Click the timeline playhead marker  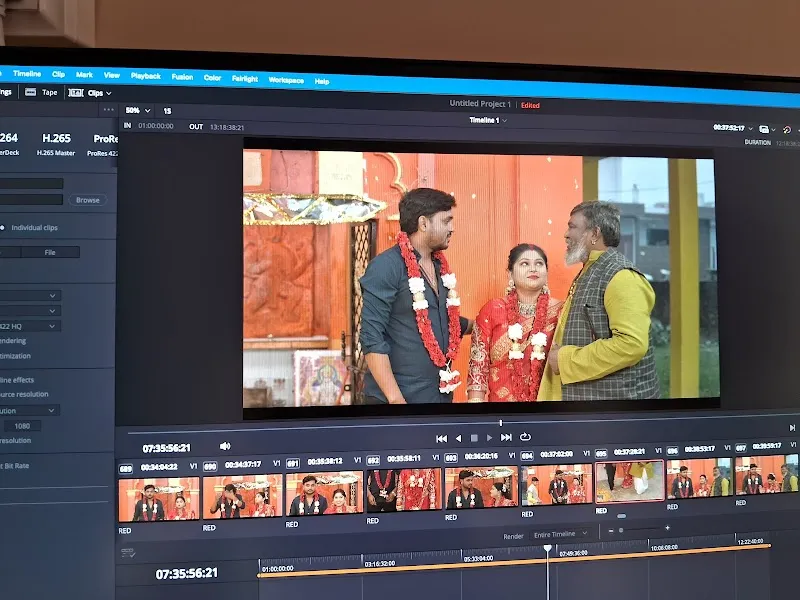coord(547,548)
